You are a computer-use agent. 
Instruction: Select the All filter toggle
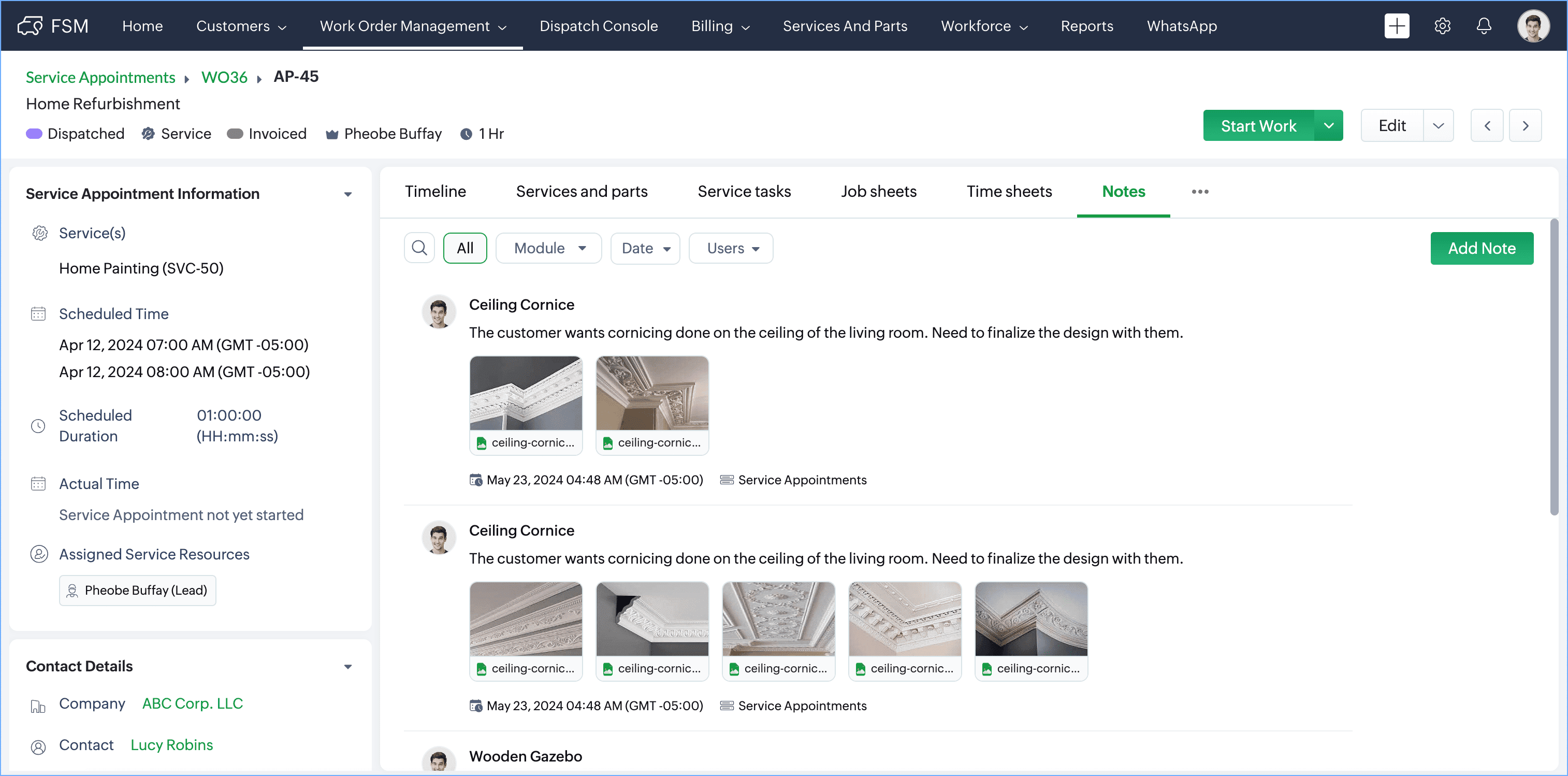click(x=465, y=248)
